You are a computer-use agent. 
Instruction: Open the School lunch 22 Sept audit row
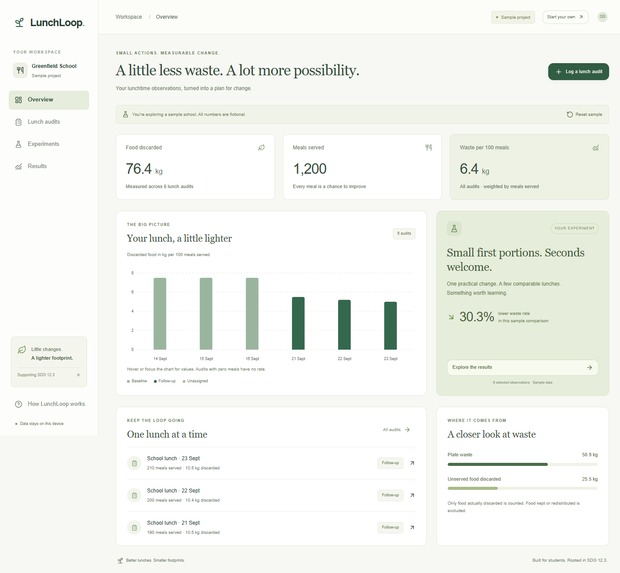pos(271,495)
